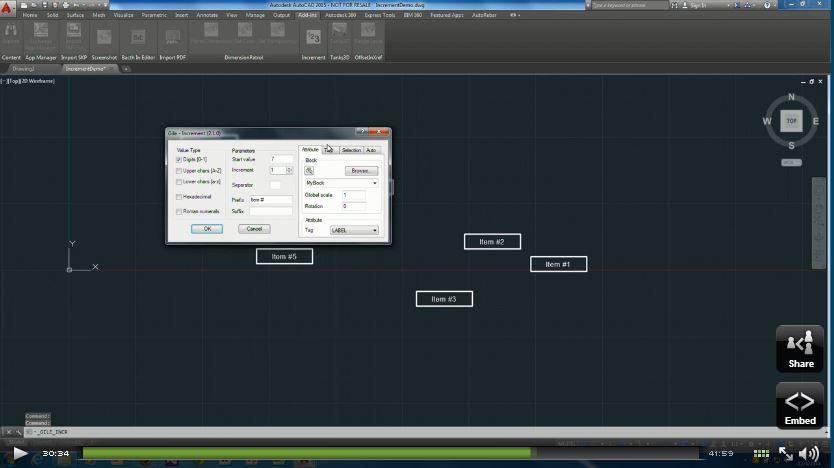Open the video quality grid icon
This screenshot has width=834, height=468.
(x=761, y=454)
